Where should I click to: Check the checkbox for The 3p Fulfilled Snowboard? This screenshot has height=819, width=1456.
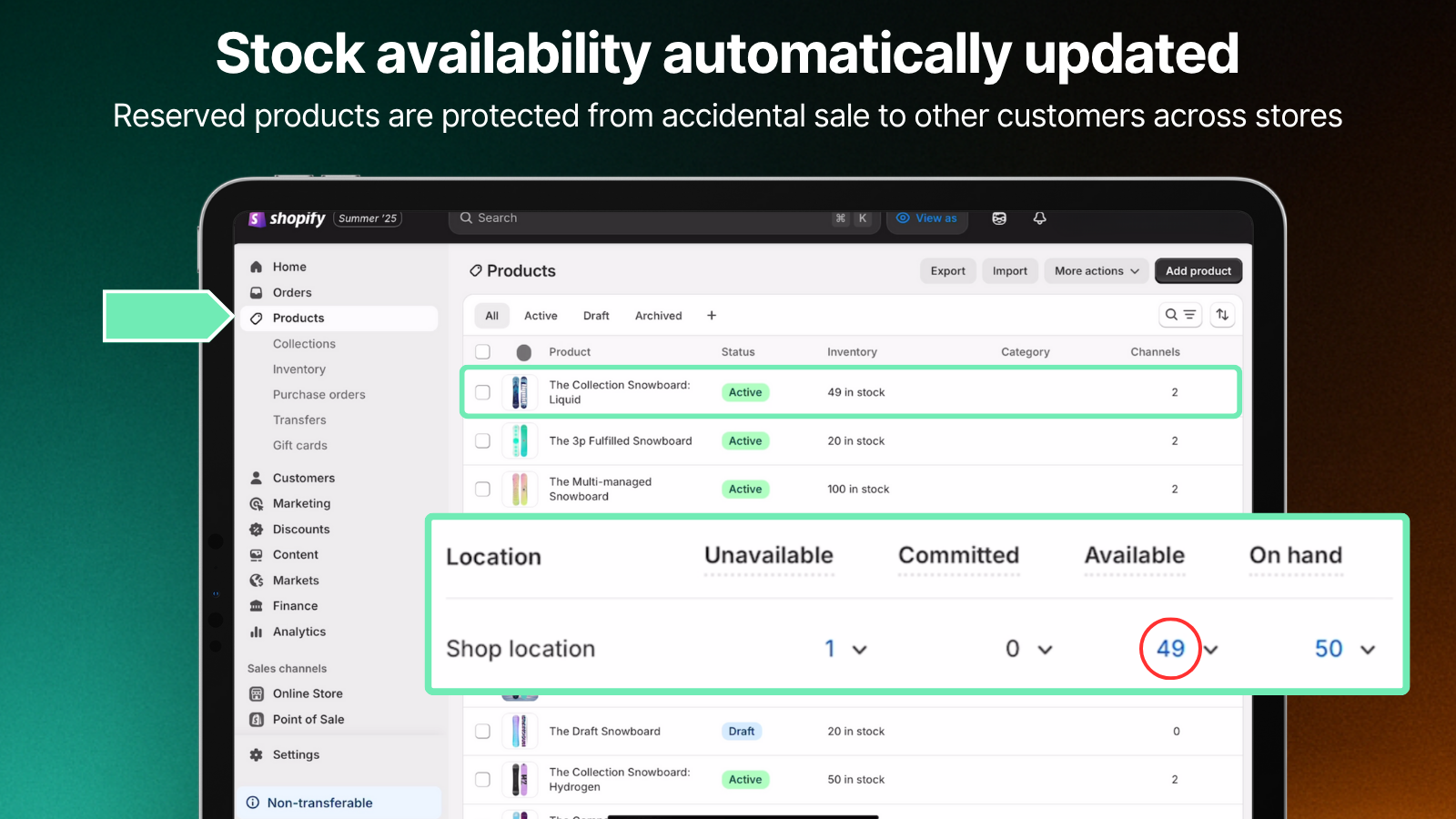[482, 440]
